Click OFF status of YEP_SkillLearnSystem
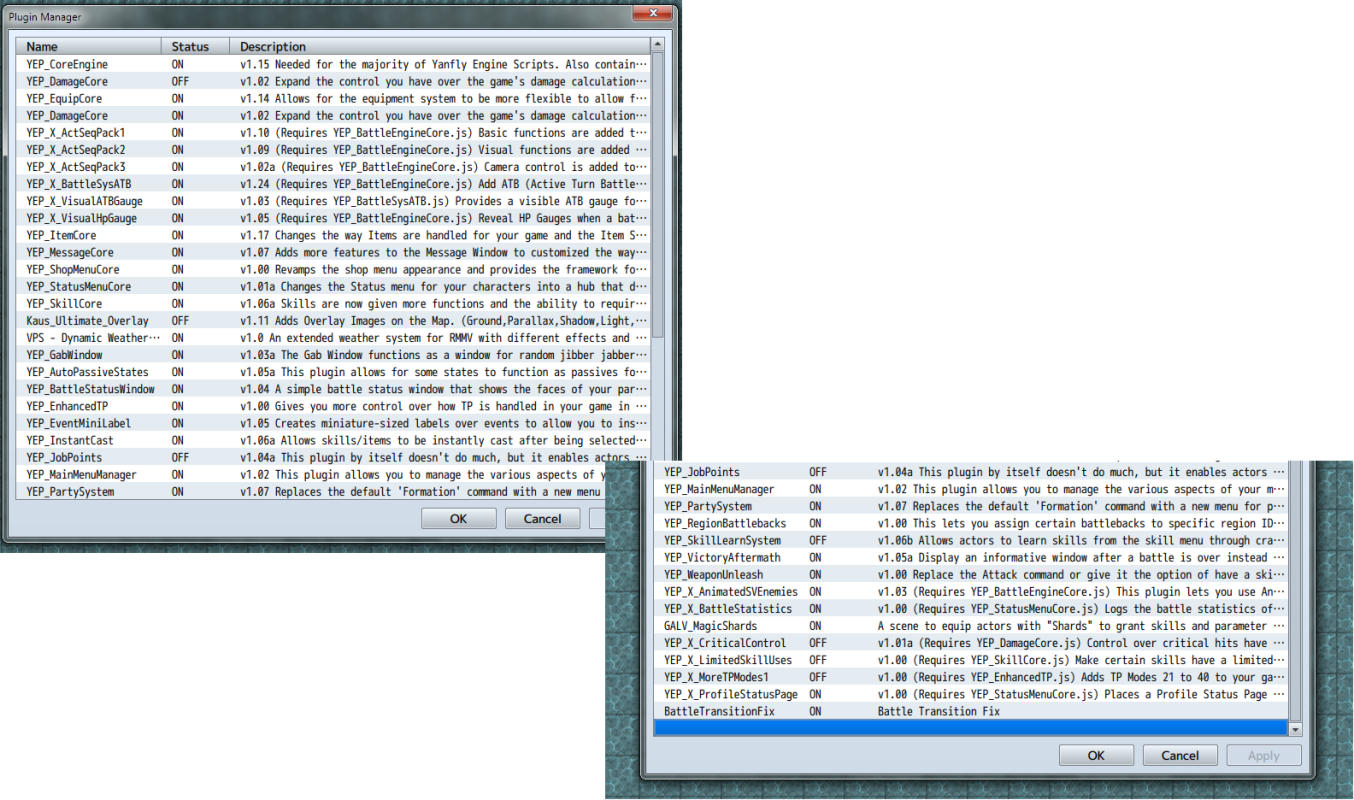 pyautogui.click(x=818, y=540)
